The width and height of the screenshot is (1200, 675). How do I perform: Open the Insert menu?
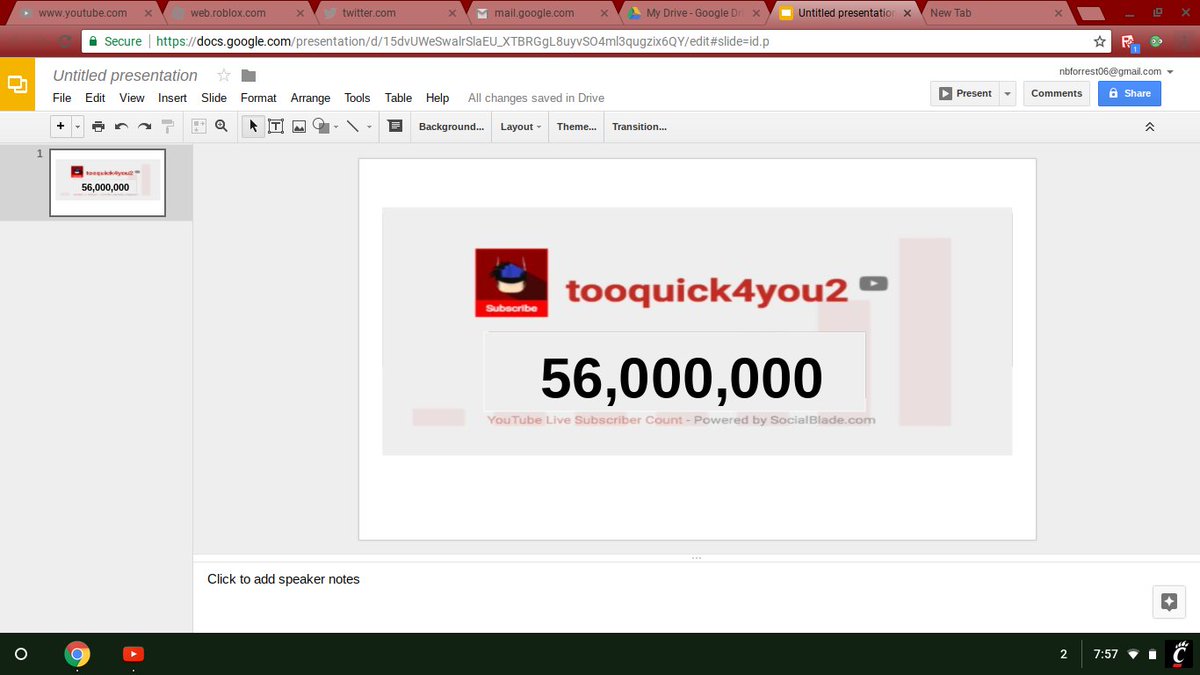coord(172,98)
